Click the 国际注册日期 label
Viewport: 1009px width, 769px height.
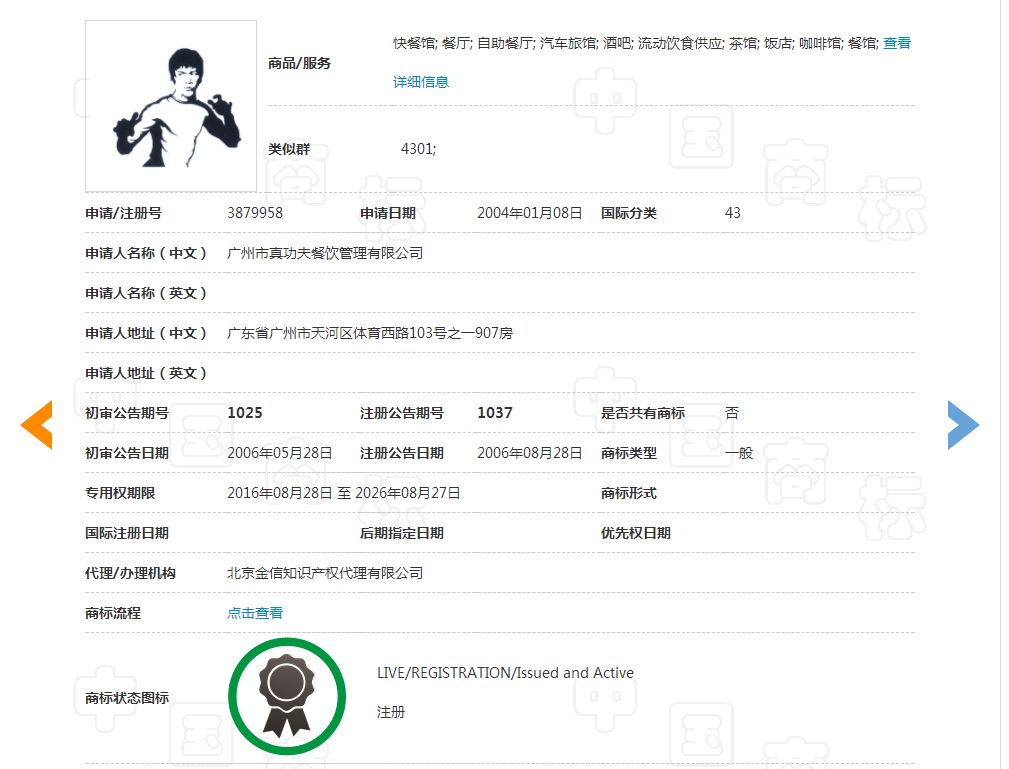(127, 533)
